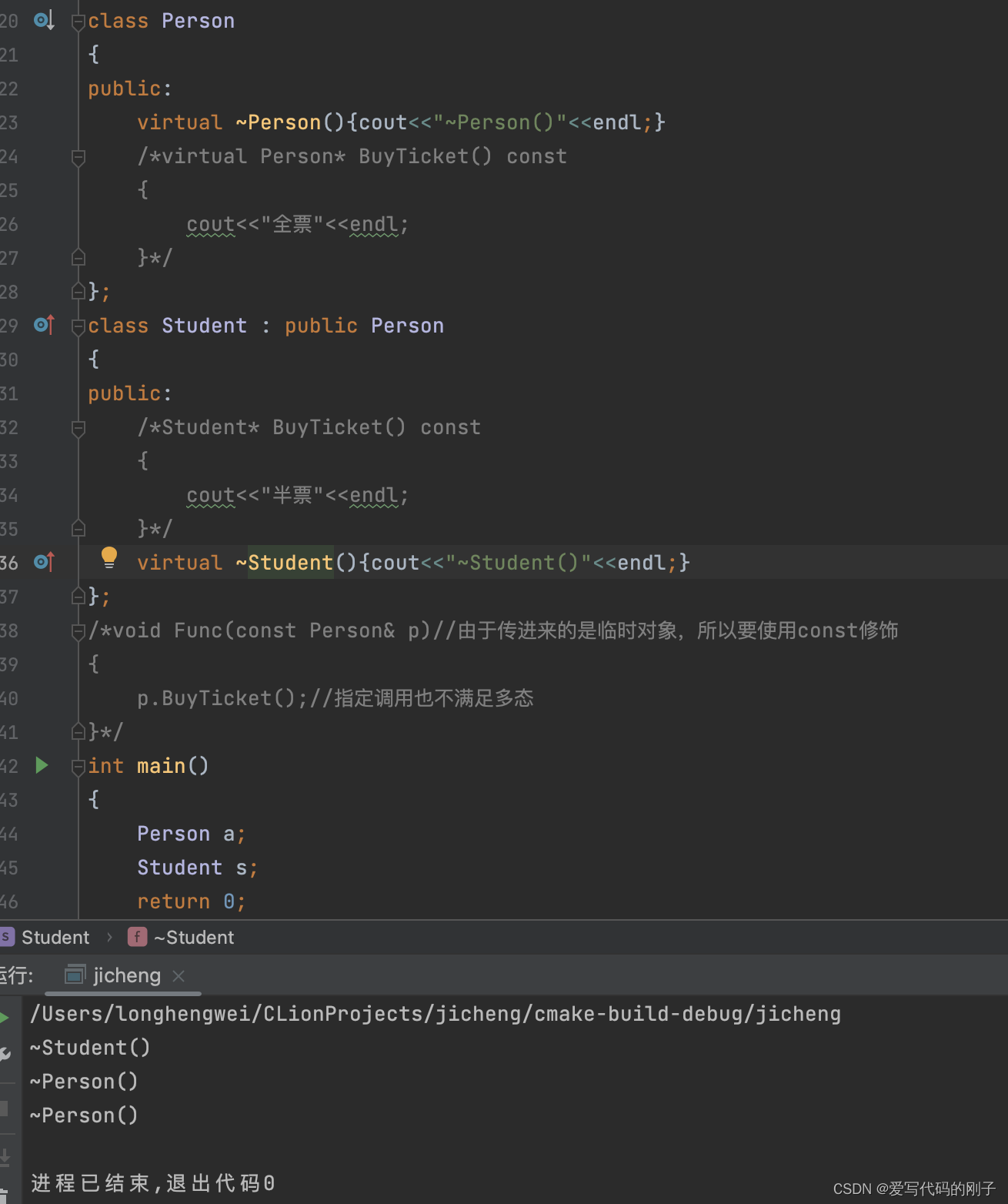Click the fold end marker on the line after cout 半票
This screenshot has height=1204, width=1008.
tap(78, 528)
